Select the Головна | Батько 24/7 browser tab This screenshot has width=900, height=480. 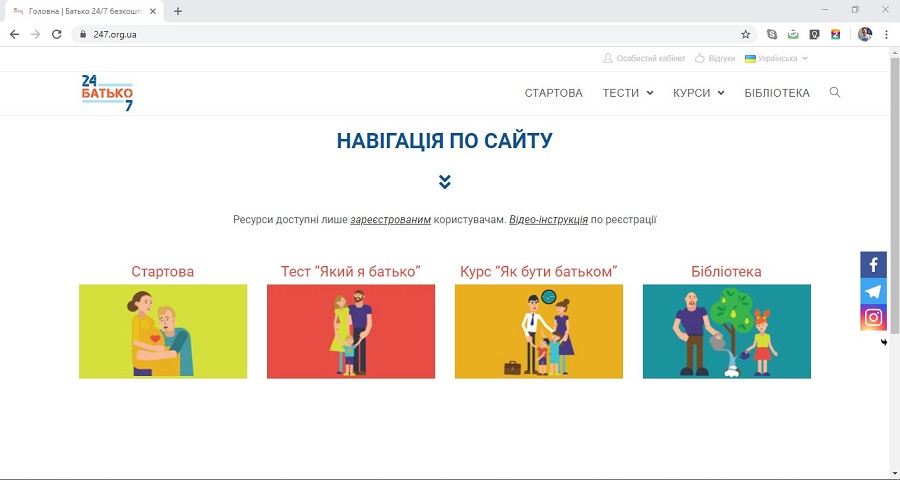point(84,11)
